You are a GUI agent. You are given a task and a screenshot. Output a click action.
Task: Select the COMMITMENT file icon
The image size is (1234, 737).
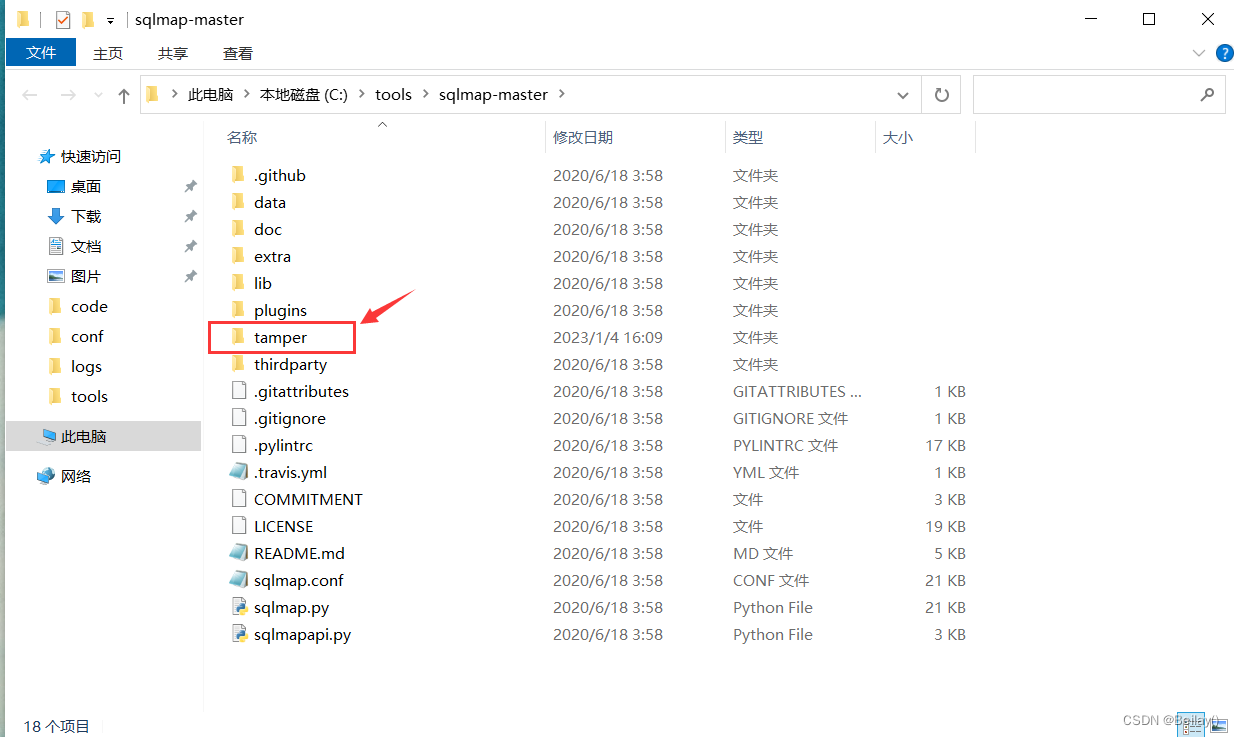pos(238,499)
